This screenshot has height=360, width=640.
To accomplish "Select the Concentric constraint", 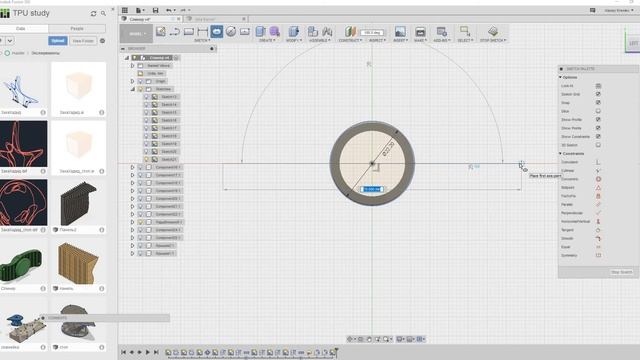I will coord(598,179).
